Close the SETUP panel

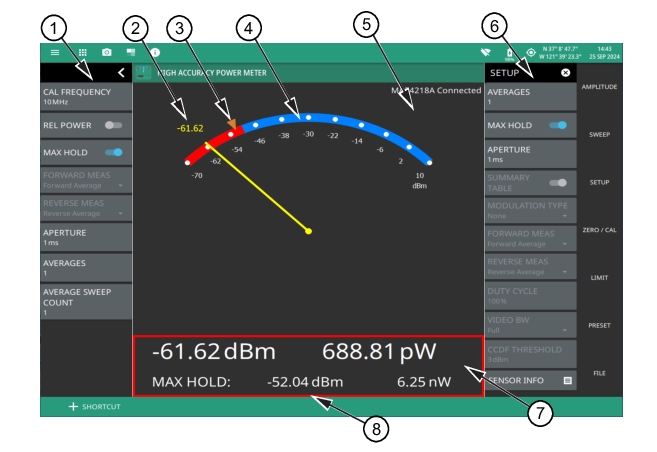[x=566, y=73]
